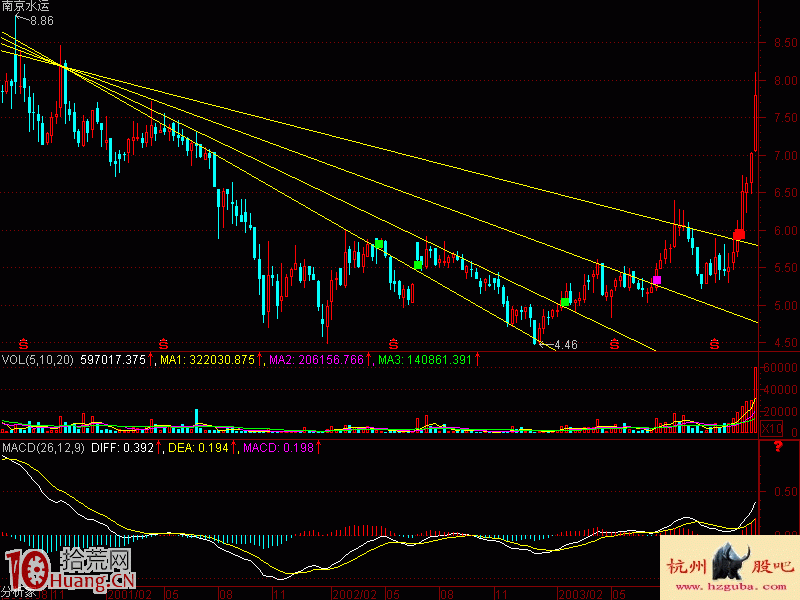The image size is (800, 600).
Task: Click the 2001/02 date axis label
Action: pyautogui.click(x=130, y=594)
